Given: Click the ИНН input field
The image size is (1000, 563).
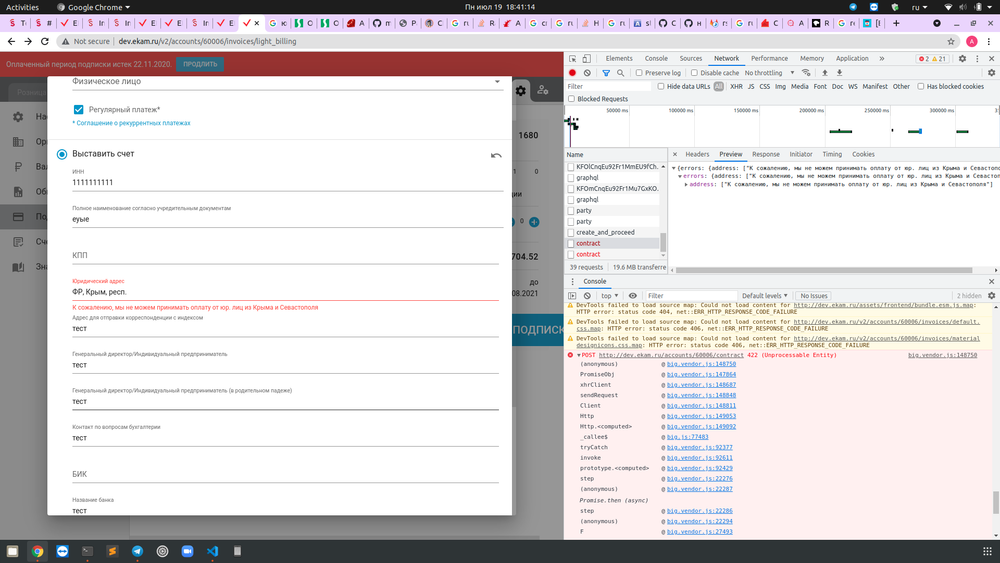Looking at the screenshot, I should pyautogui.click(x=285, y=184).
